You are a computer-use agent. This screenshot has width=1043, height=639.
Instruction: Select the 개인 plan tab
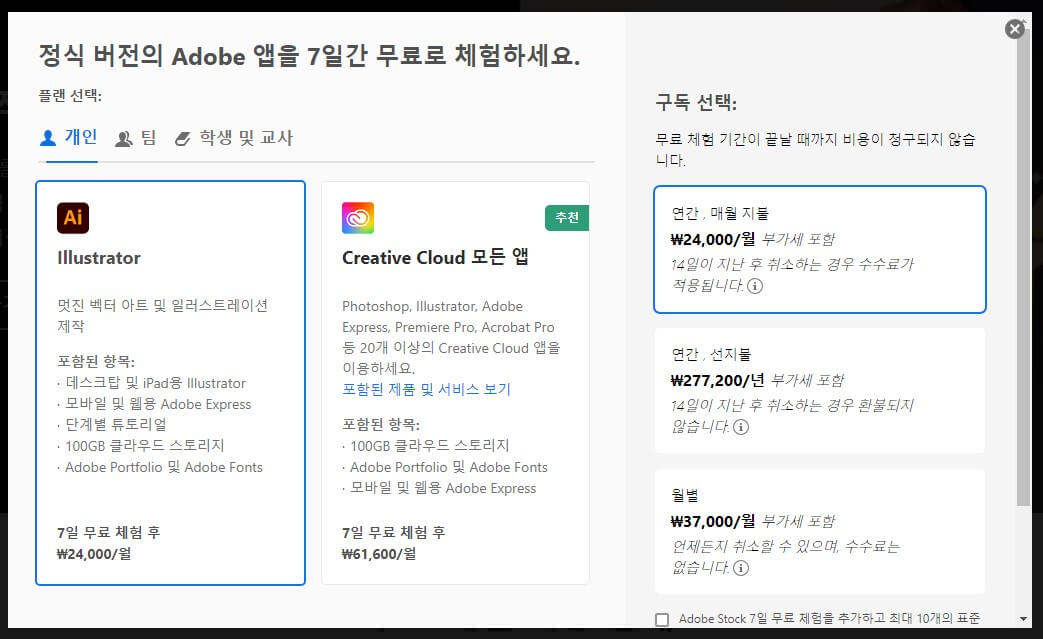(x=69, y=138)
